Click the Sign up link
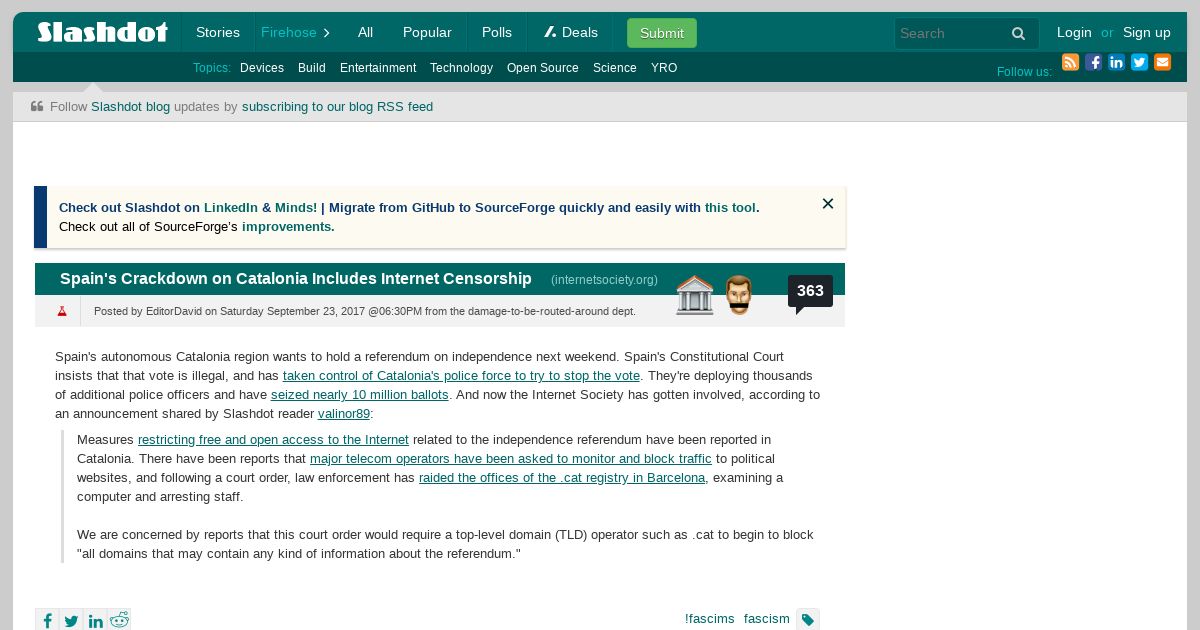1200x630 pixels. [x=1147, y=32]
